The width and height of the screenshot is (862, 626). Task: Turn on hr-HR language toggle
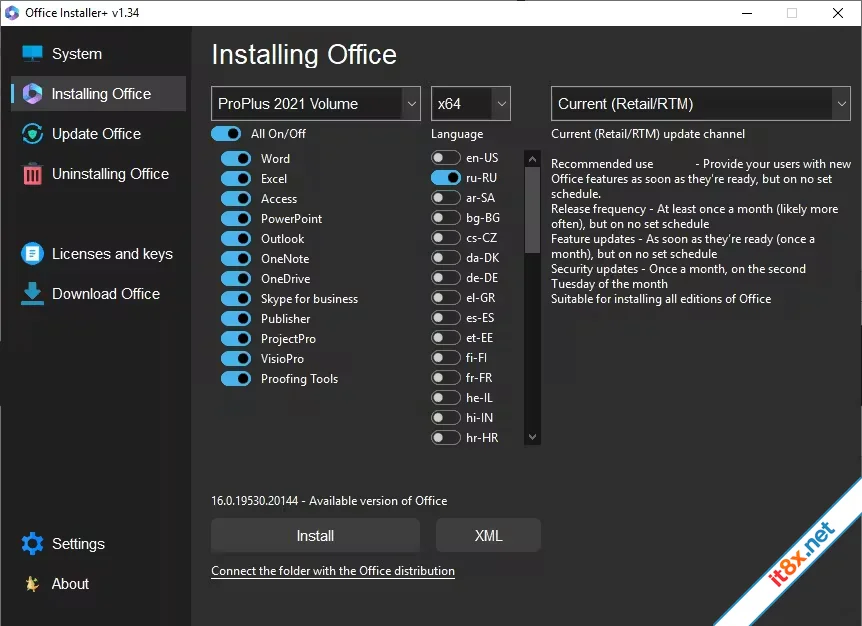tap(446, 437)
